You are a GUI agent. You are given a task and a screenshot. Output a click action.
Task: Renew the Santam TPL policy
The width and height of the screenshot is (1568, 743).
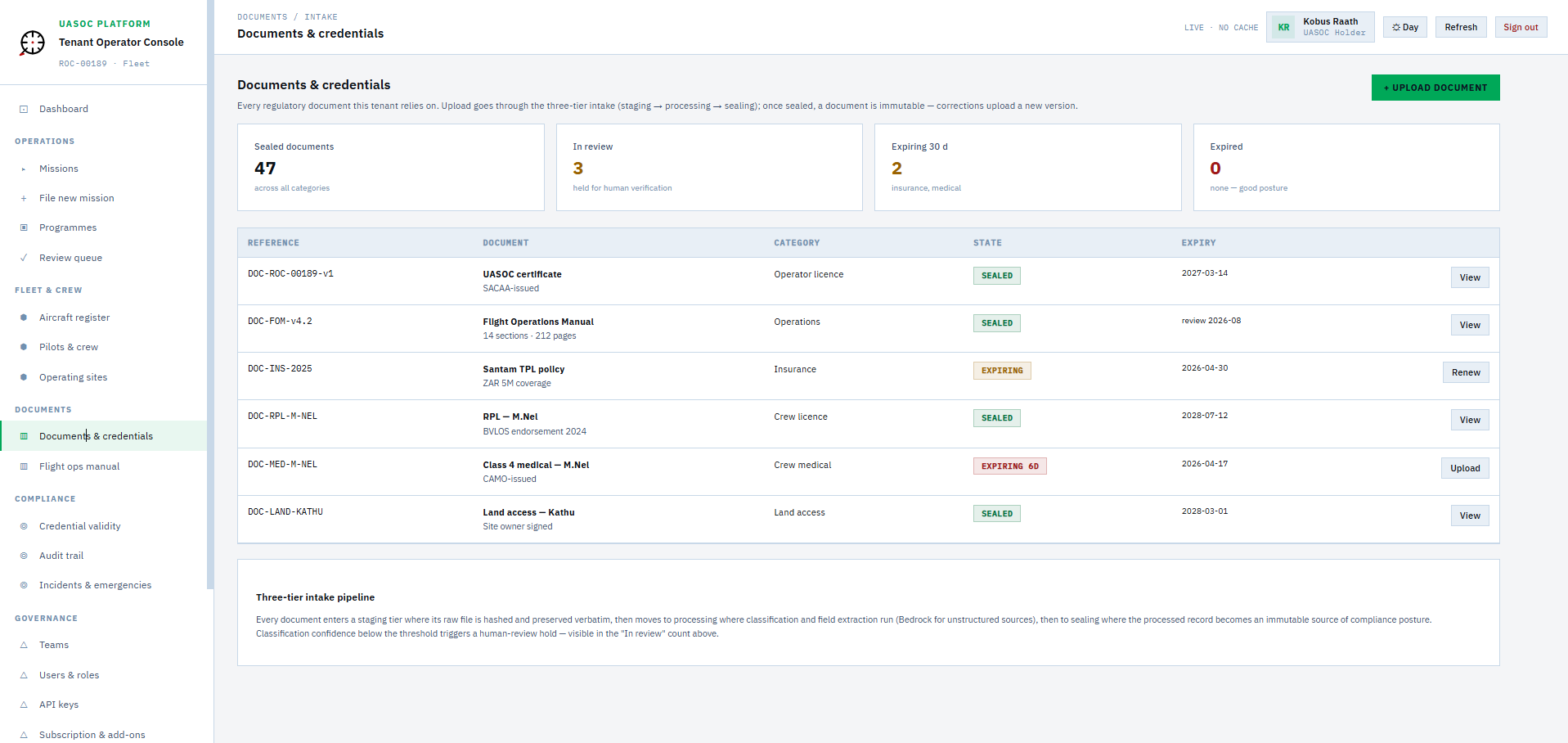tap(1465, 372)
